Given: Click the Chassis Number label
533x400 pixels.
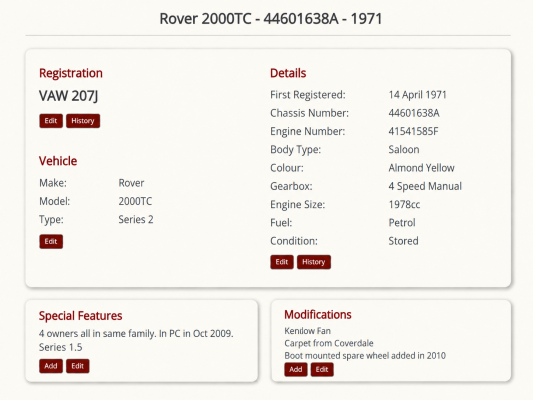Looking at the screenshot, I should 310,113.
